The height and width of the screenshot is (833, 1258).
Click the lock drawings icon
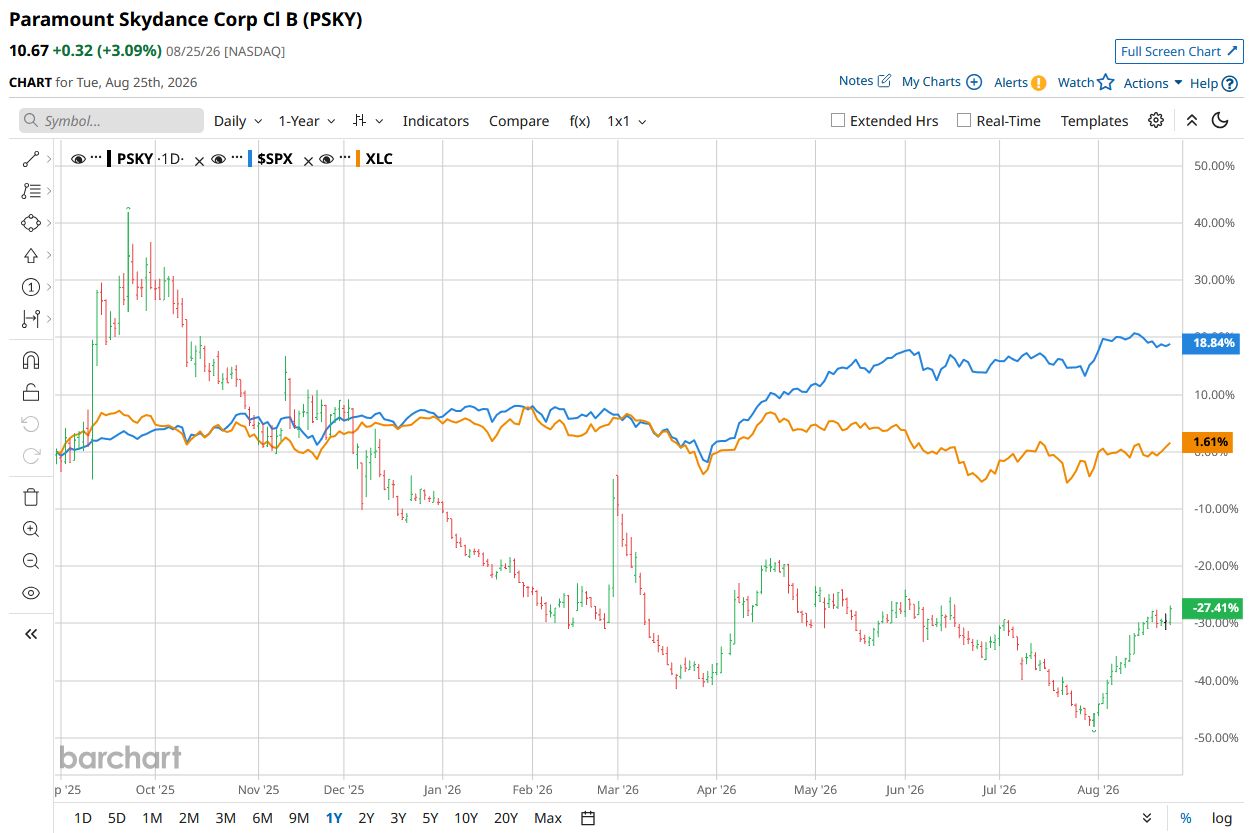pos(30,392)
